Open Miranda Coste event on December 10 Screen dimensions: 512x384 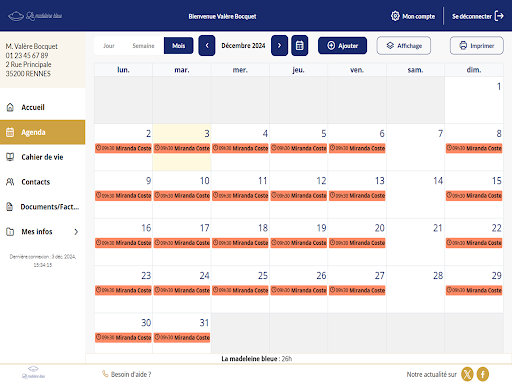(182, 196)
